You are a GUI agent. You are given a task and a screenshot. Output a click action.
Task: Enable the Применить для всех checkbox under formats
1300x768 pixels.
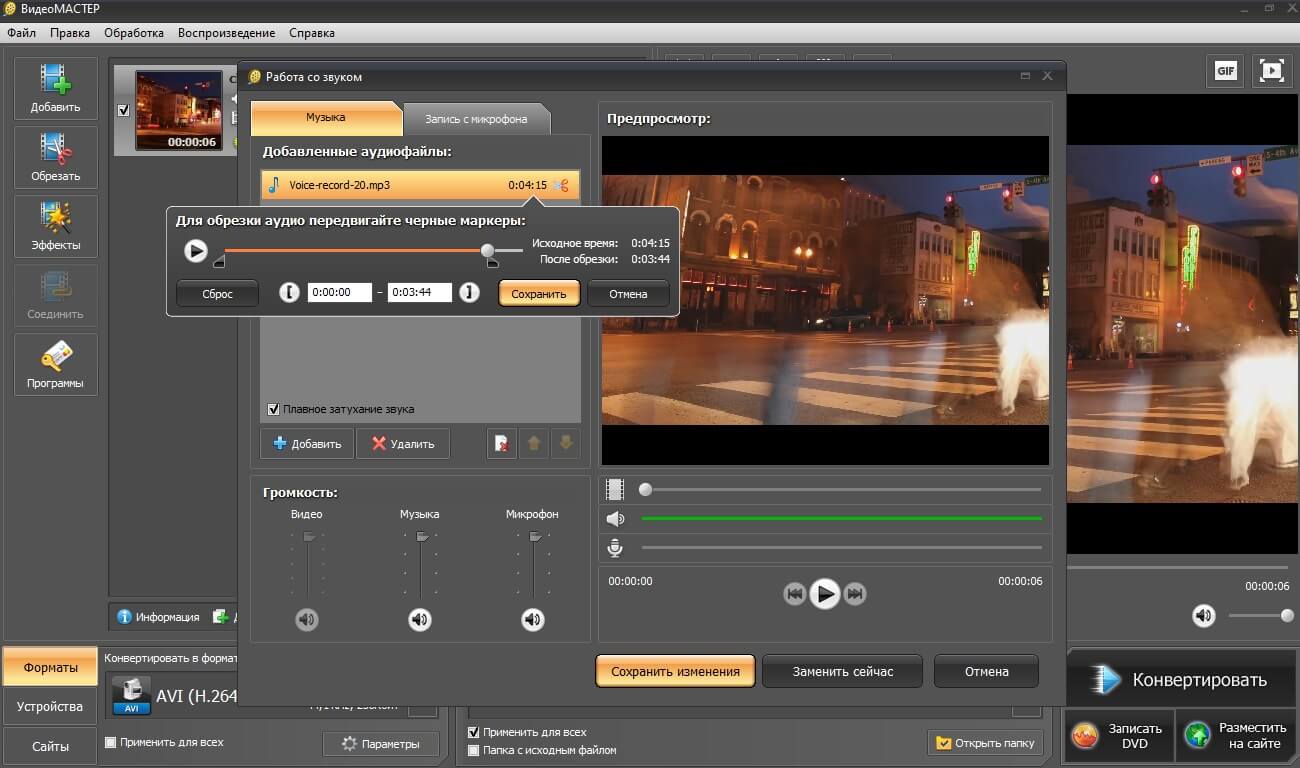coord(110,742)
